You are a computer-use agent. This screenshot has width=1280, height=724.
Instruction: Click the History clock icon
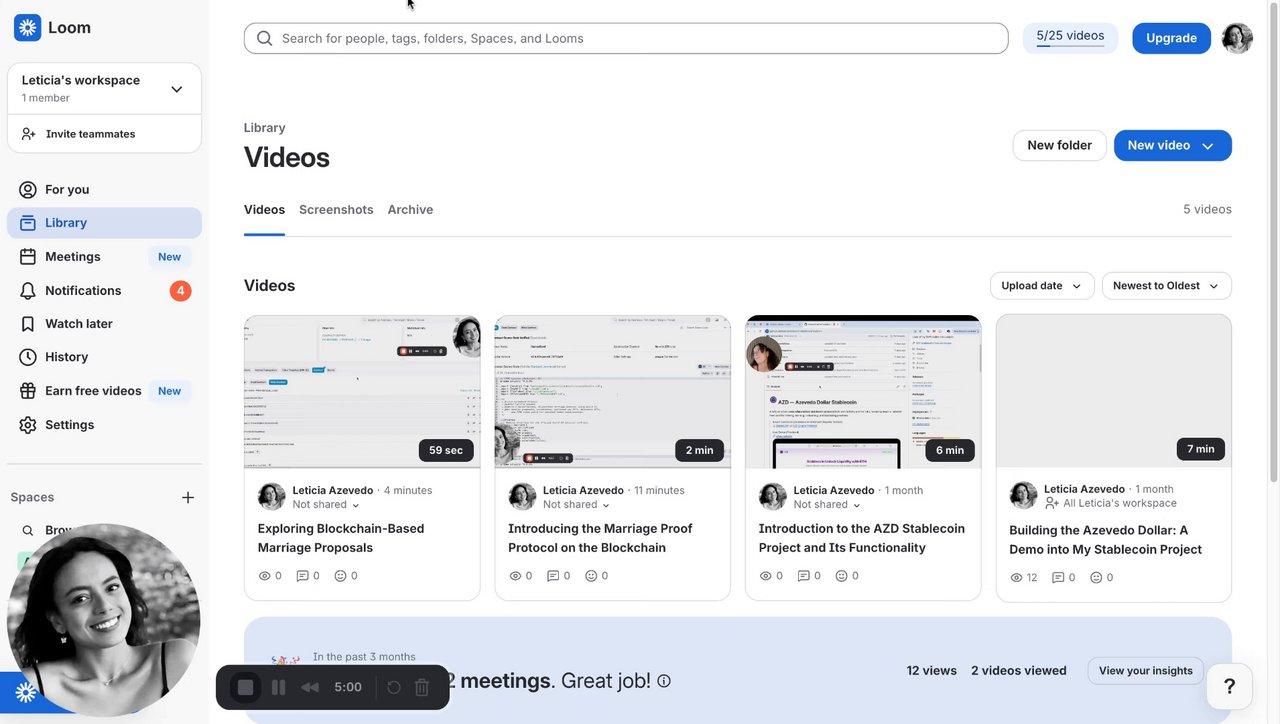pyautogui.click(x=28, y=357)
